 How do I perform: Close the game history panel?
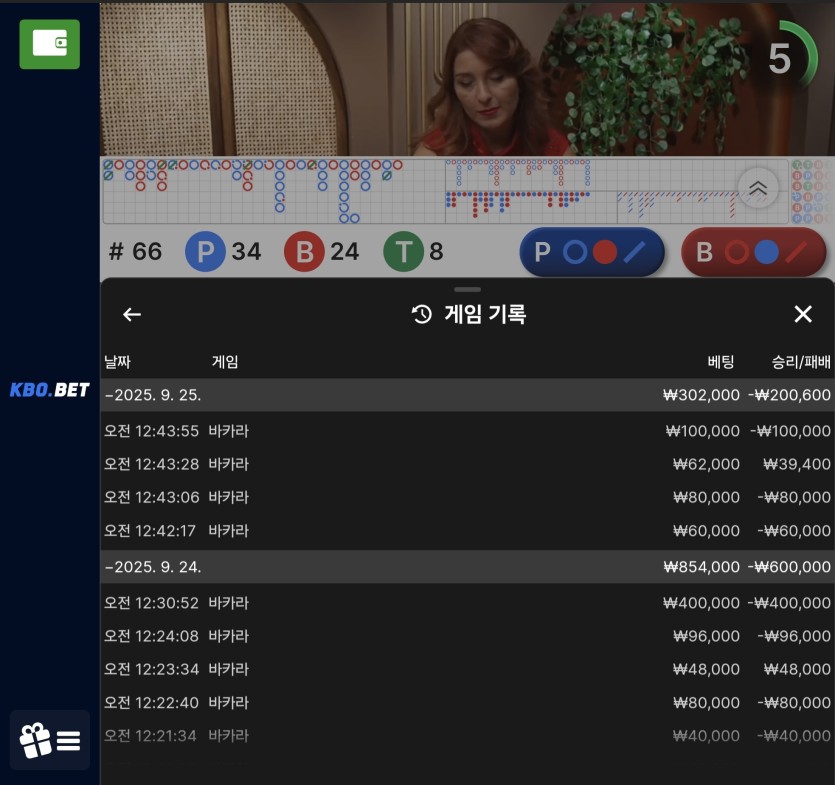(802, 314)
